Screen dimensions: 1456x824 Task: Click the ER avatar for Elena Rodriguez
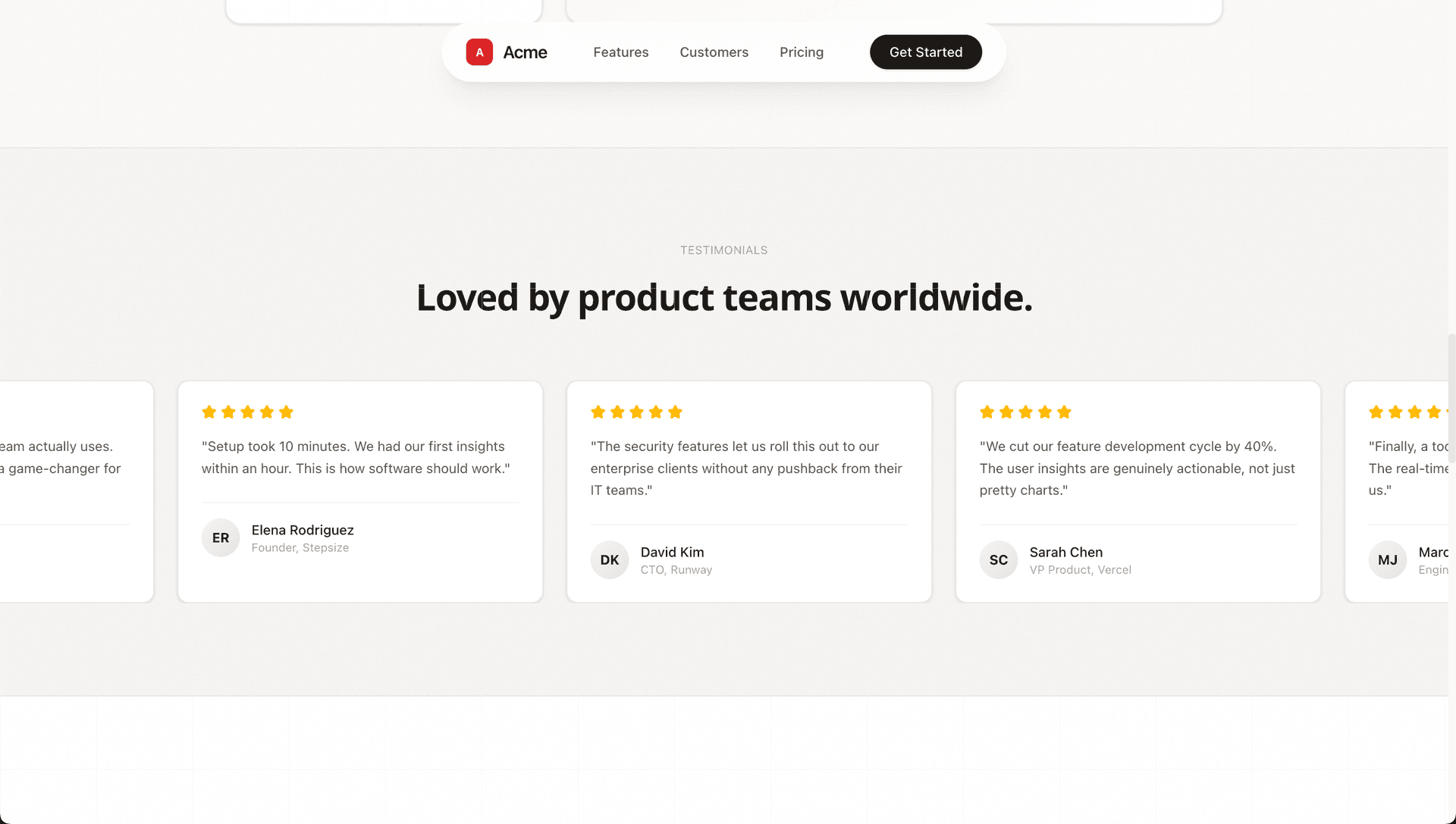point(220,537)
